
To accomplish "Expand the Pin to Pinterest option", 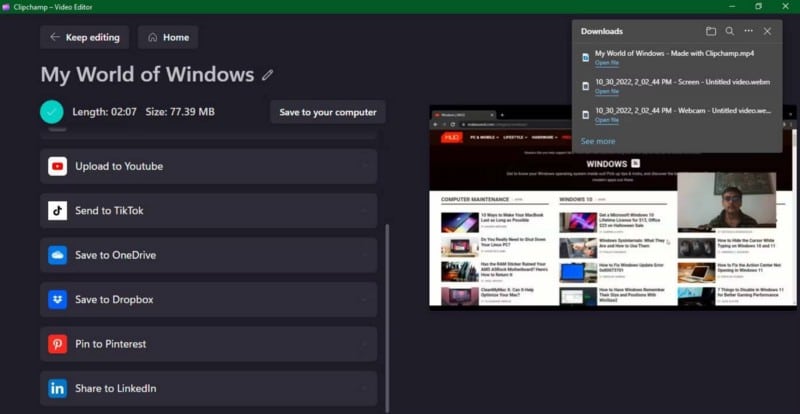I will click(x=209, y=344).
